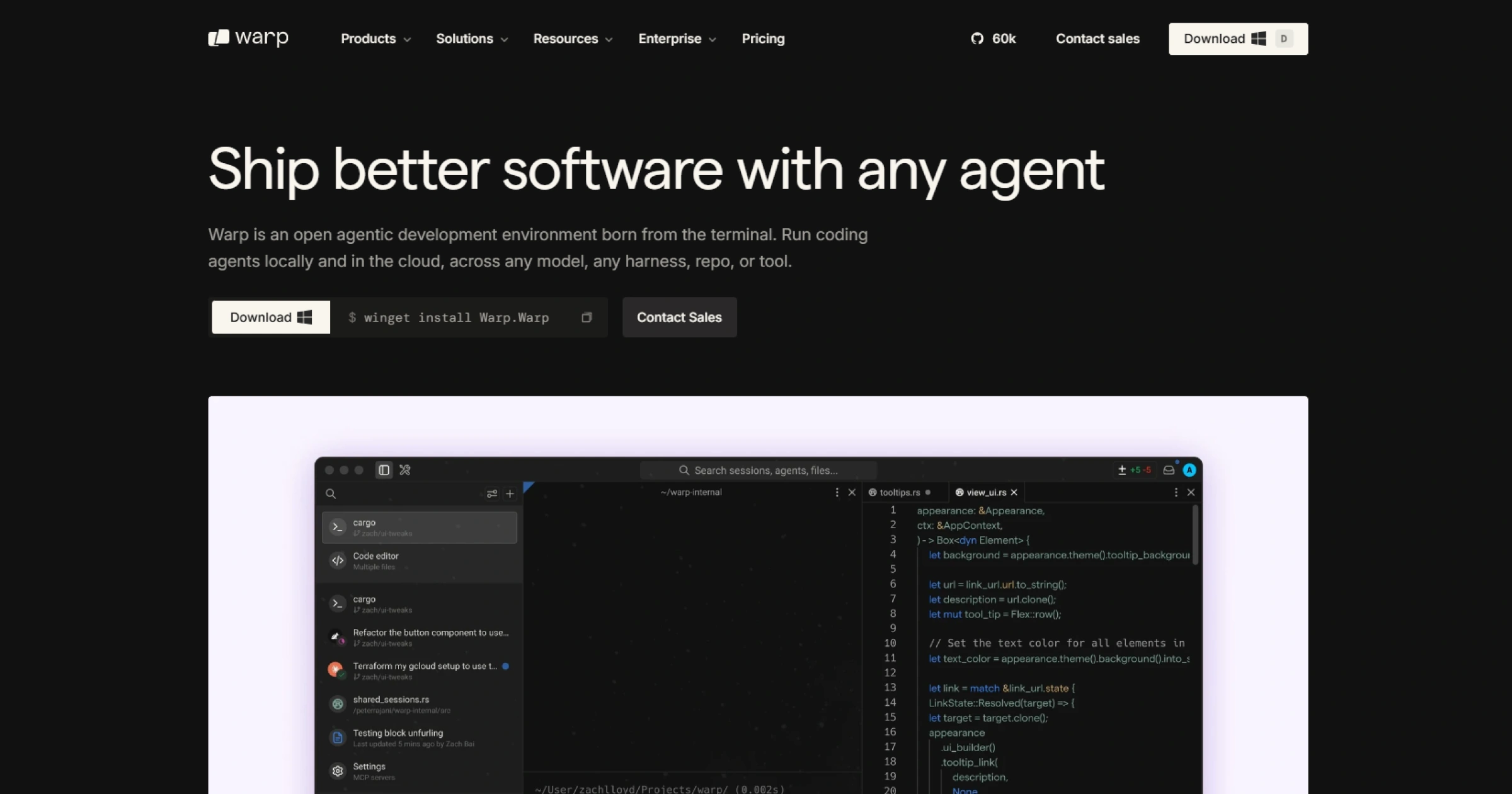Select Terraform my gcloud setup row

[x=420, y=670]
